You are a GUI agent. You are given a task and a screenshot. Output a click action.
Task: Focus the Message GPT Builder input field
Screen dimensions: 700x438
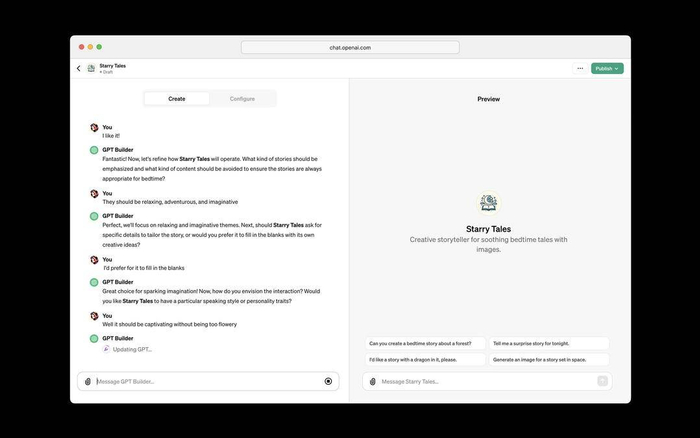tap(208, 381)
